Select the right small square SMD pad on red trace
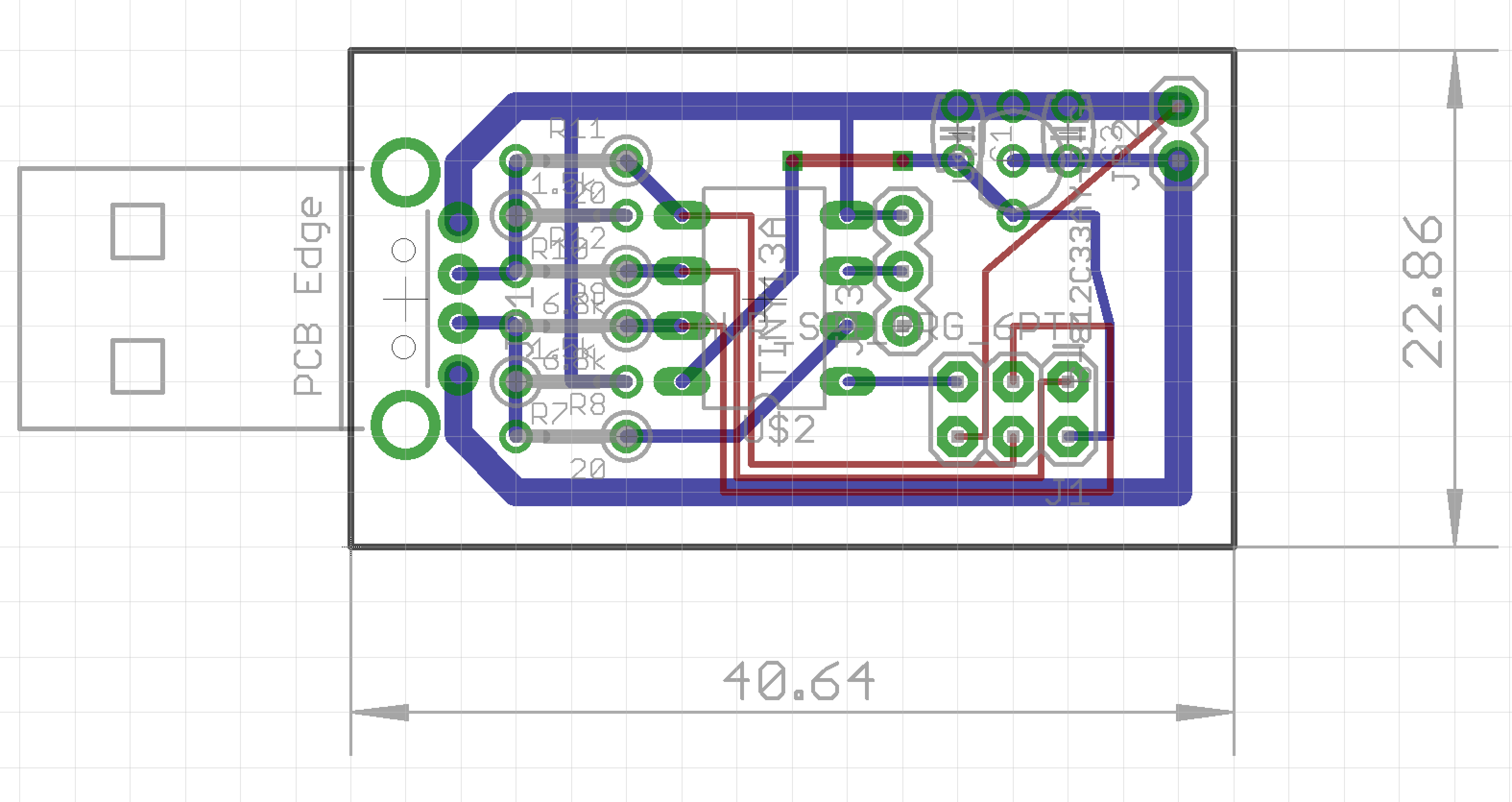This screenshot has width=1512, height=802. (x=903, y=160)
